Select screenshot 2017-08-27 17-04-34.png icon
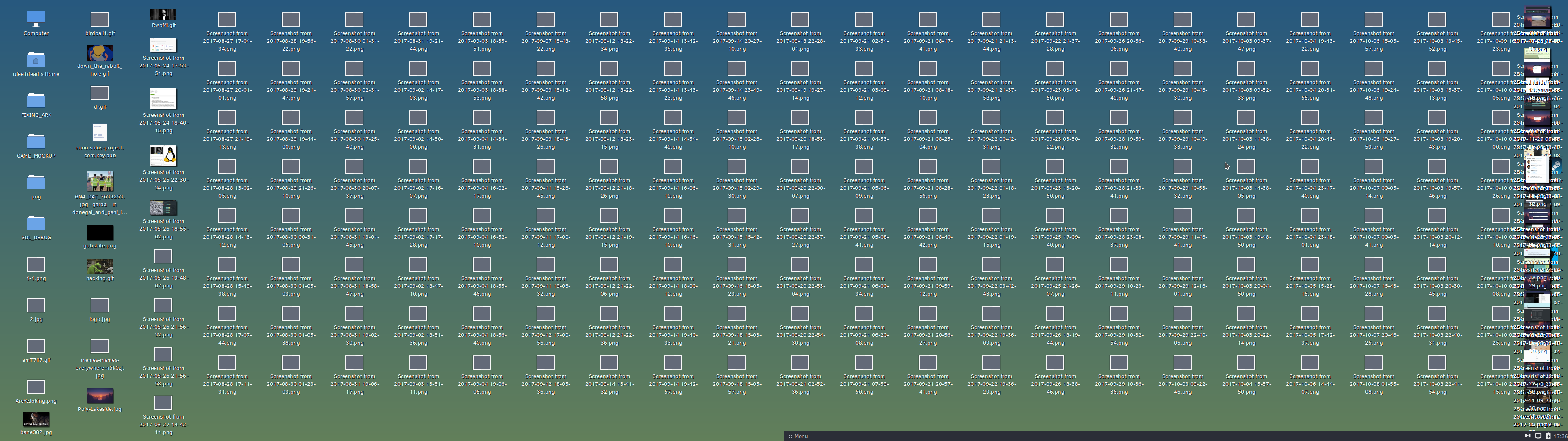This screenshot has height=441, width=1568. [227, 20]
